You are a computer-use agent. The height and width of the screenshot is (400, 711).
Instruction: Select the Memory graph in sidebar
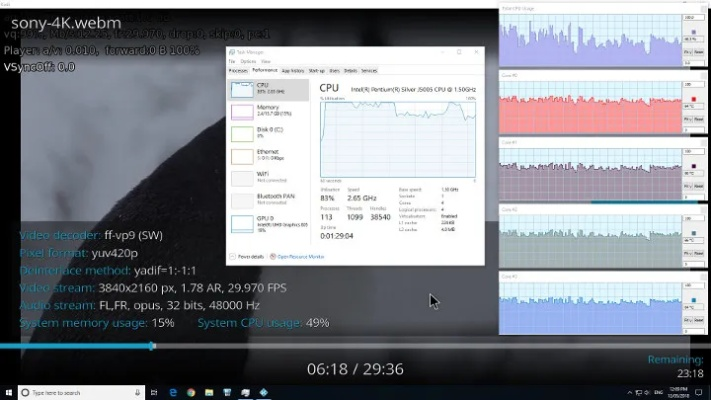click(x=243, y=111)
